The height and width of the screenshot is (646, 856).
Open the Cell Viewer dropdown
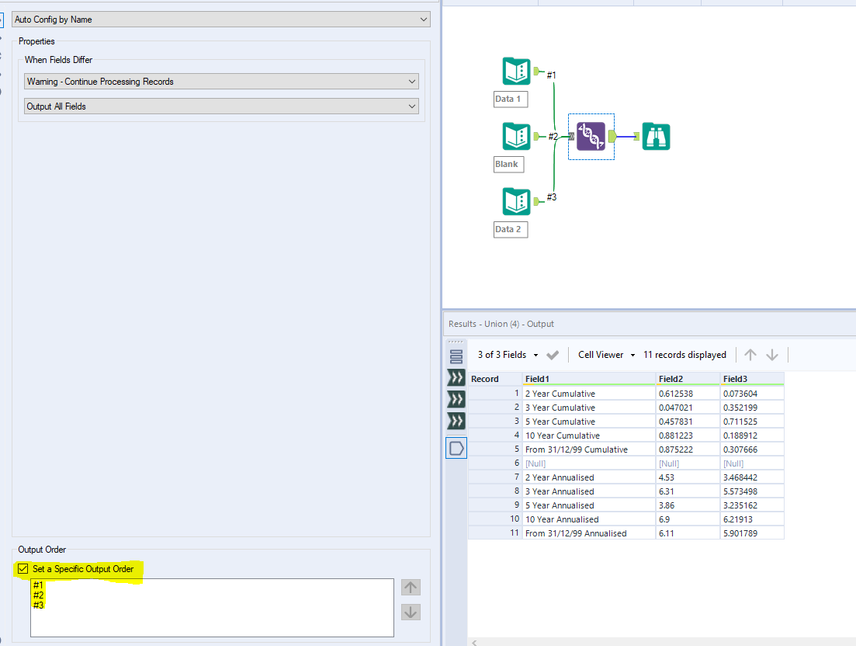[606, 355]
